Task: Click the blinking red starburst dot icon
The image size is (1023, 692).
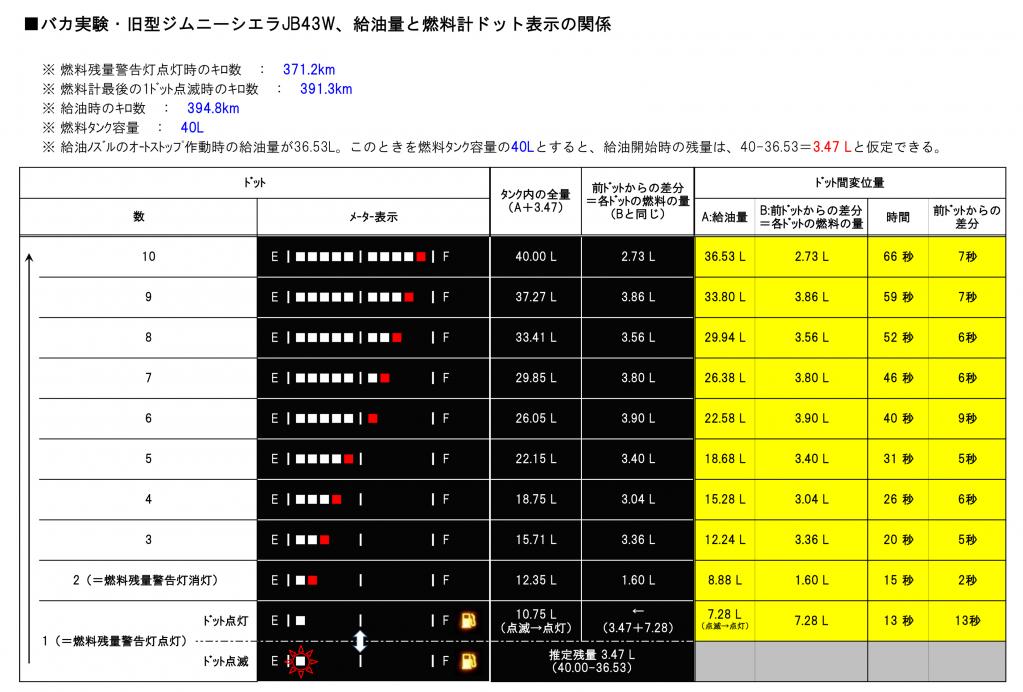Action: pos(301,661)
